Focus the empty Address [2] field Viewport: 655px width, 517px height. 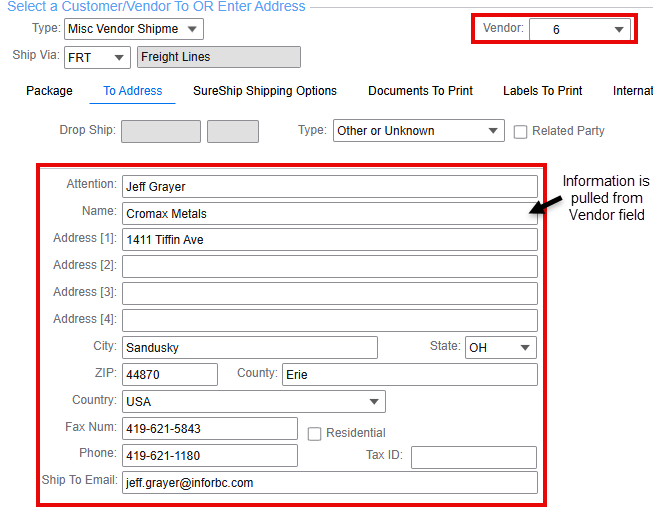[329, 266]
